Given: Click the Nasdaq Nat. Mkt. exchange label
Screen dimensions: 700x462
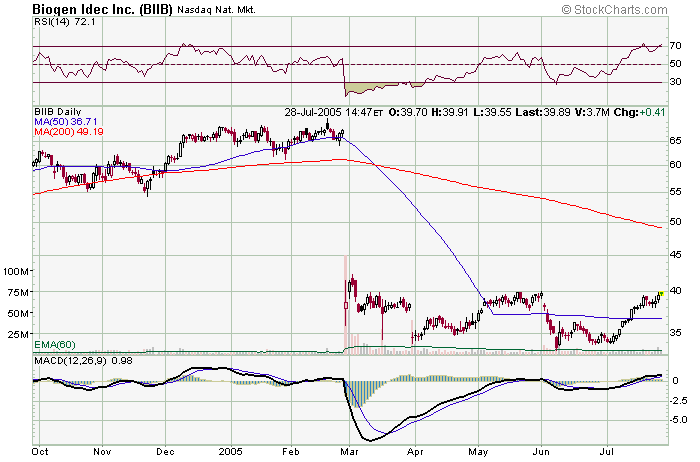Looking at the screenshot, I should (217, 9).
